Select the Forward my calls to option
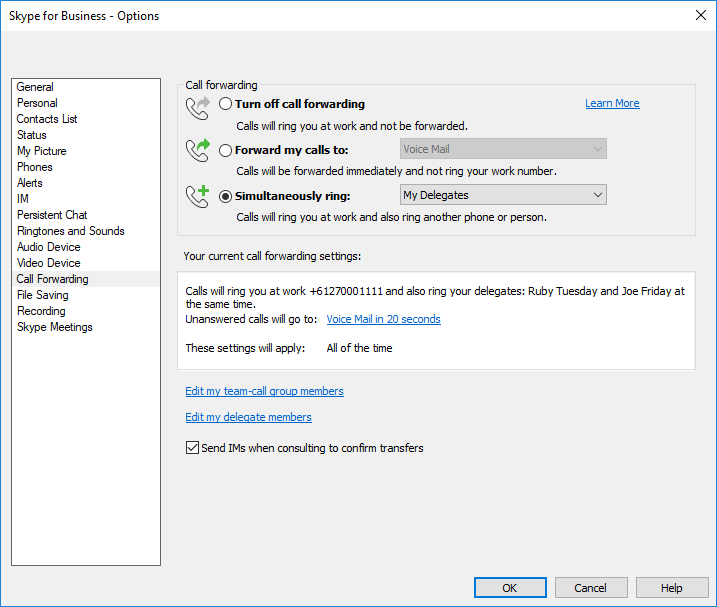This screenshot has width=717, height=607. 225,150
